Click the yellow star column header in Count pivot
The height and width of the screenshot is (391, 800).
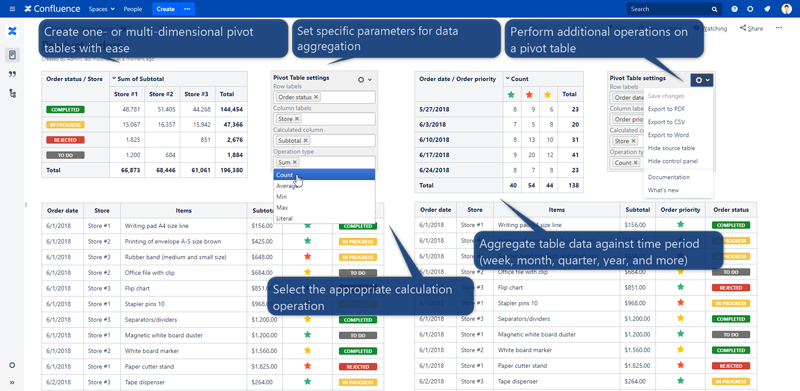[x=547, y=94]
